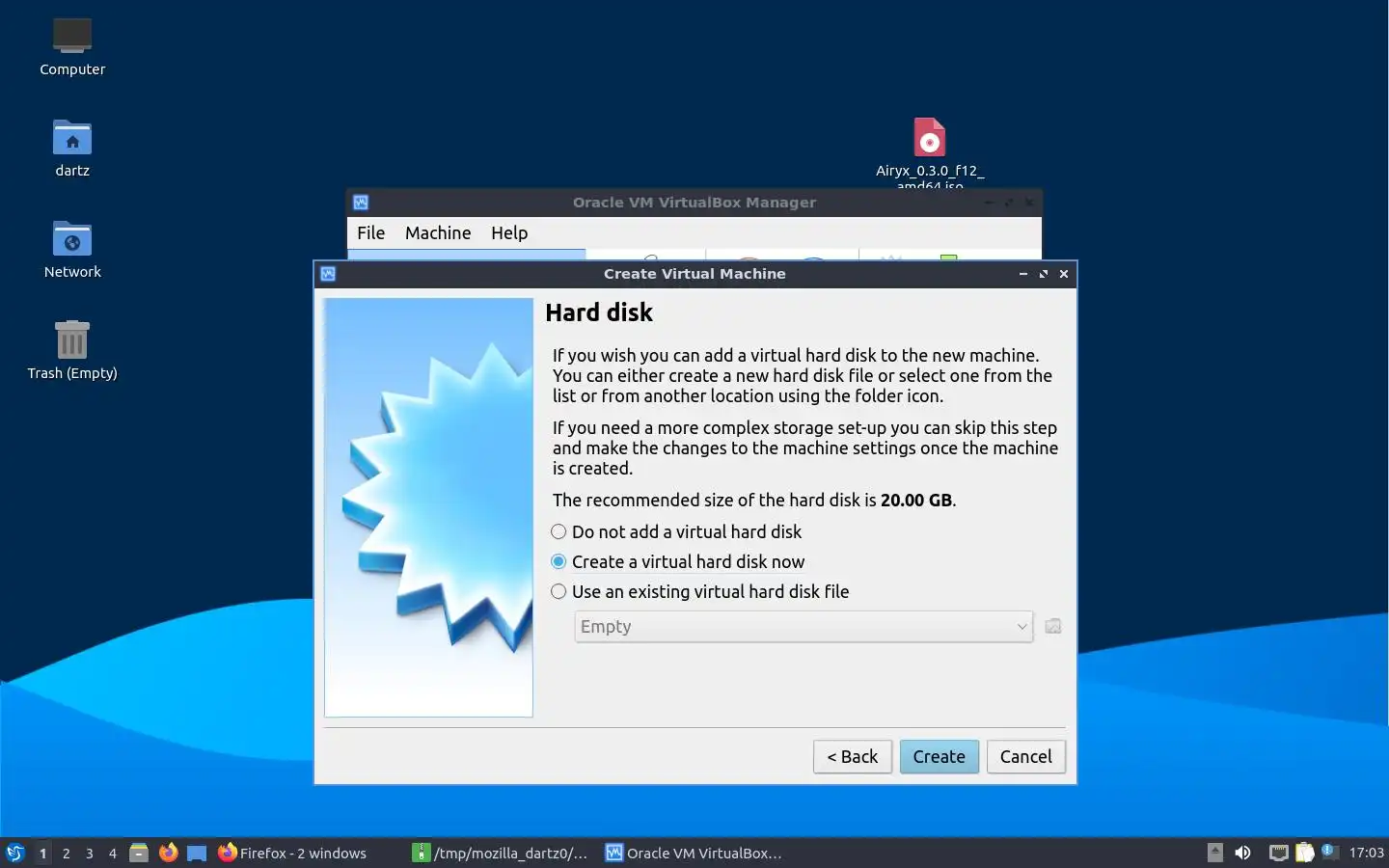Image resolution: width=1389 pixels, height=868 pixels.
Task: Maximize the Create Virtual Machine dialog
Action: click(1043, 274)
